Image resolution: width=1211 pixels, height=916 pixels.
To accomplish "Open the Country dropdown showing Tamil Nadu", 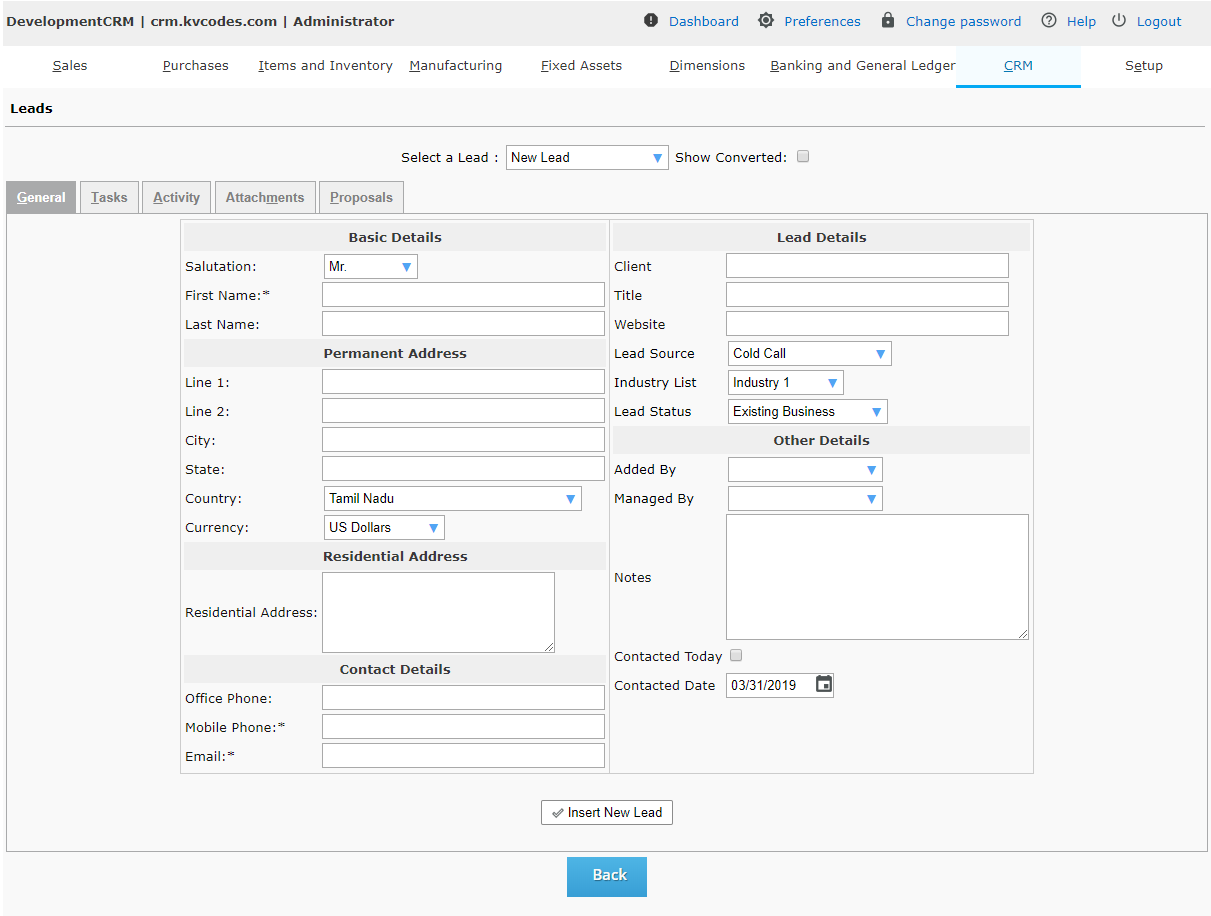I will click(x=453, y=499).
